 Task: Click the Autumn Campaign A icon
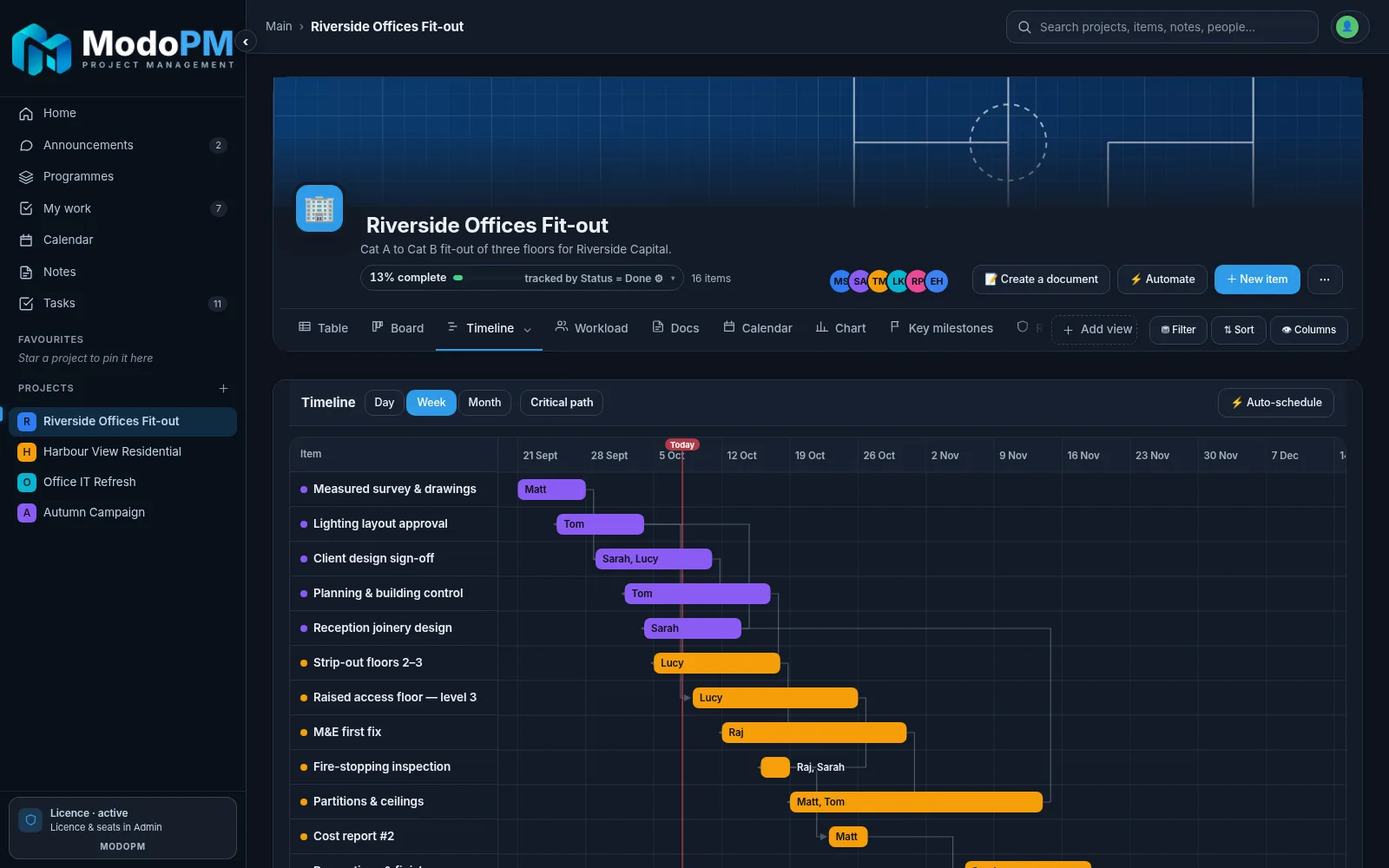pyautogui.click(x=27, y=513)
